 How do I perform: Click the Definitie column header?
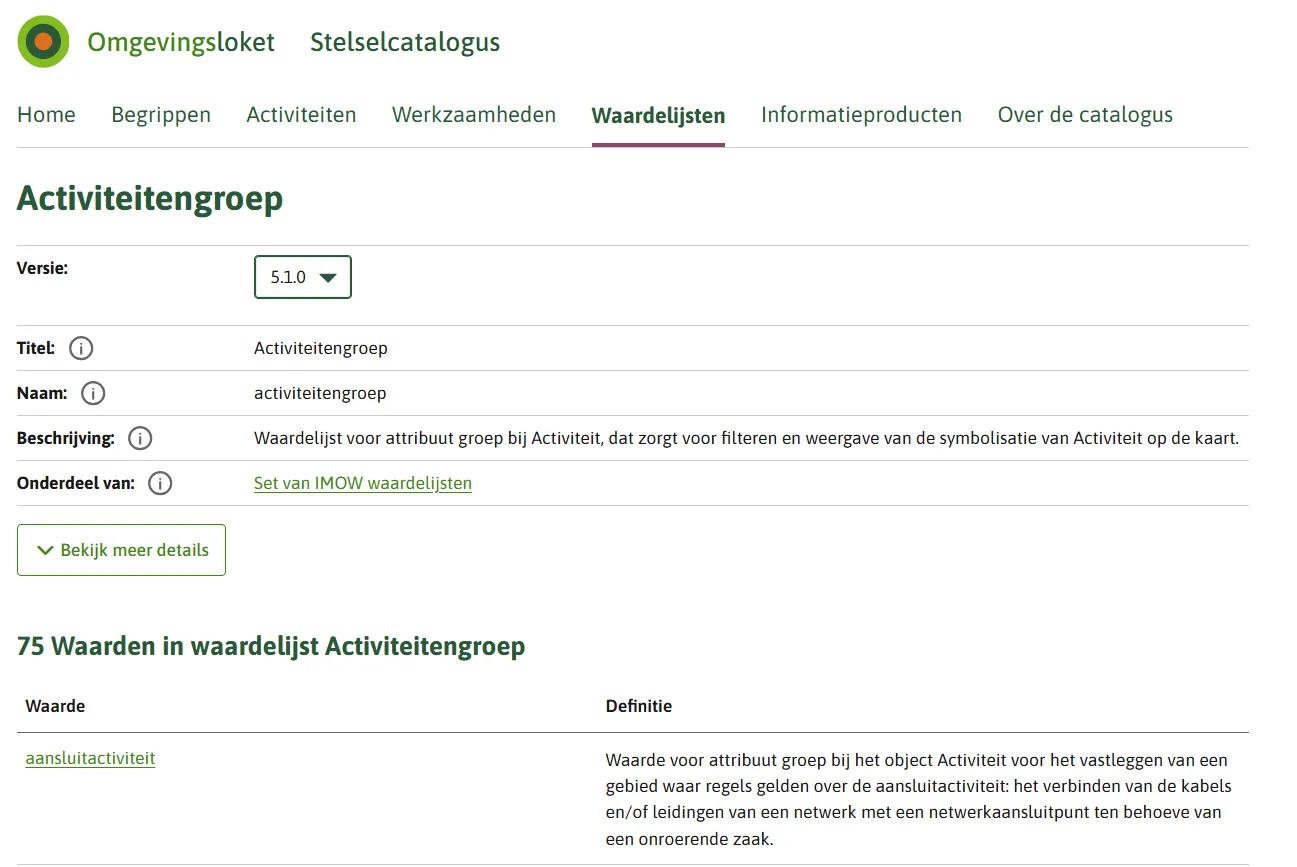pos(639,706)
